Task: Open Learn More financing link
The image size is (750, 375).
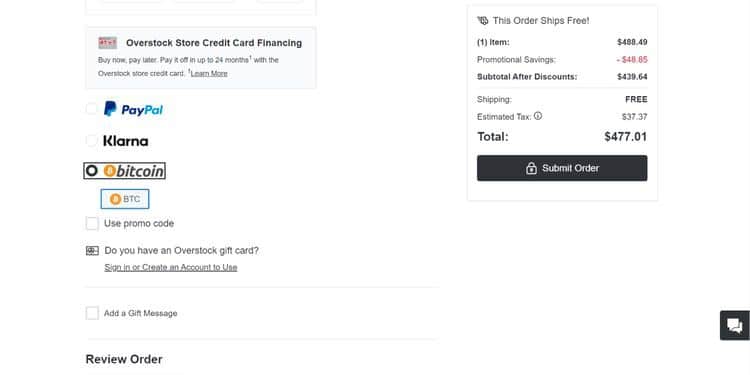Action: (x=209, y=73)
